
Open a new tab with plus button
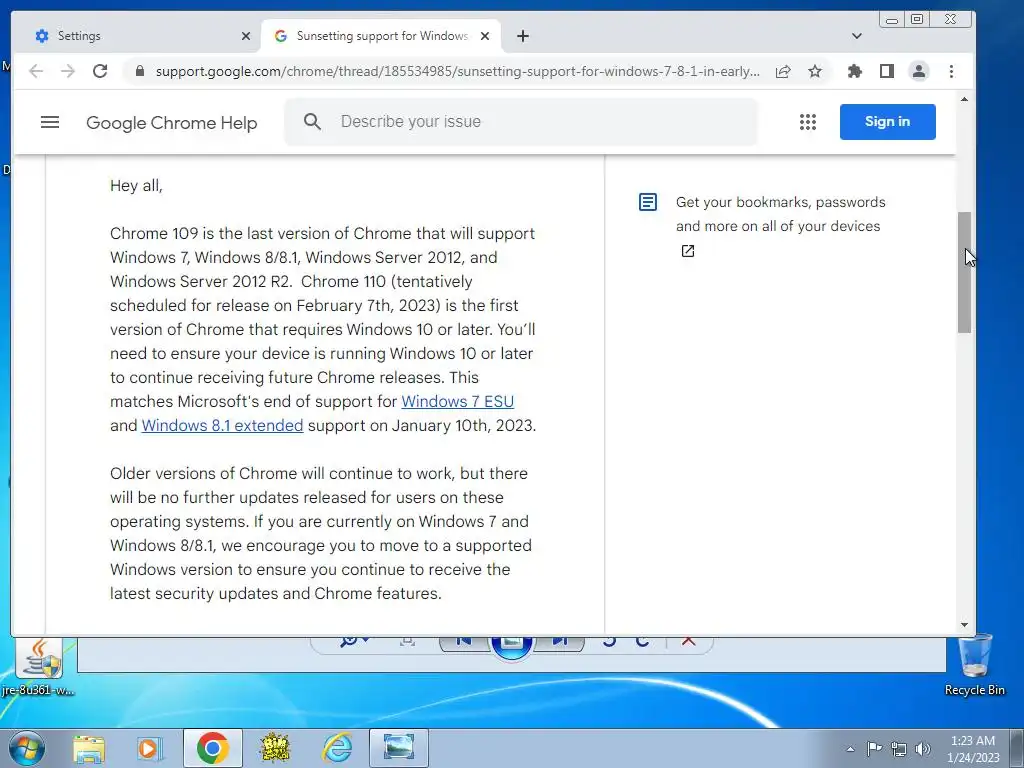click(522, 36)
